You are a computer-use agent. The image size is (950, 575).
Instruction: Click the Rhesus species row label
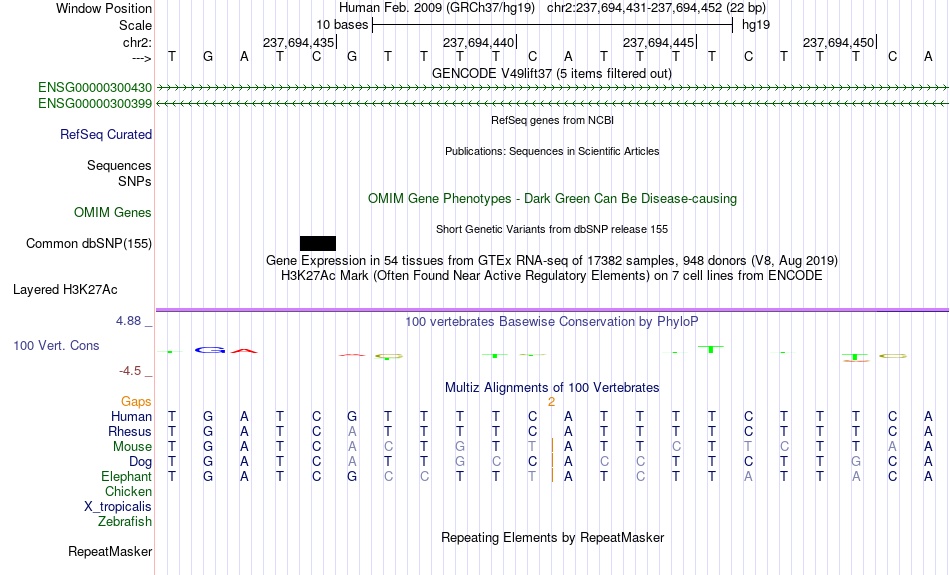[130, 431]
